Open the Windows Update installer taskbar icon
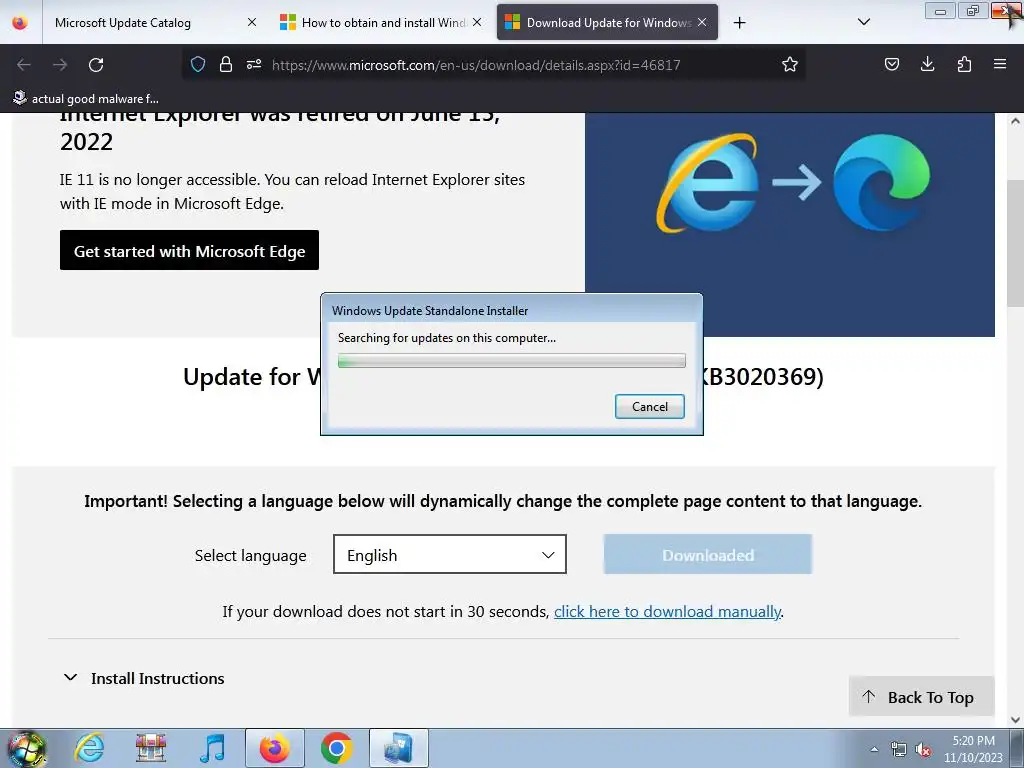The width and height of the screenshot is (1024, 768). 399,748
